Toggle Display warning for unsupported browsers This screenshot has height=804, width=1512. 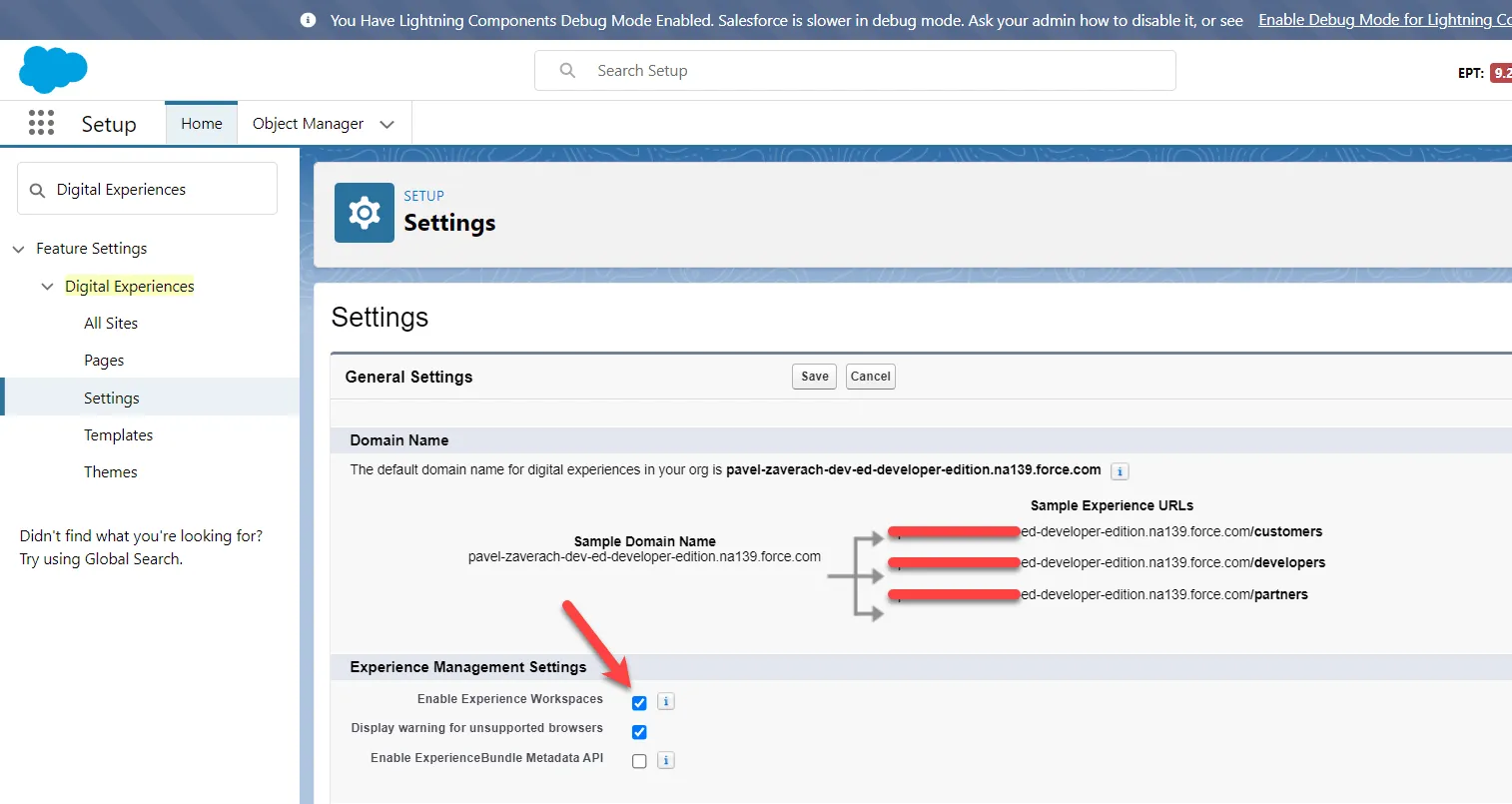(639, 732)
